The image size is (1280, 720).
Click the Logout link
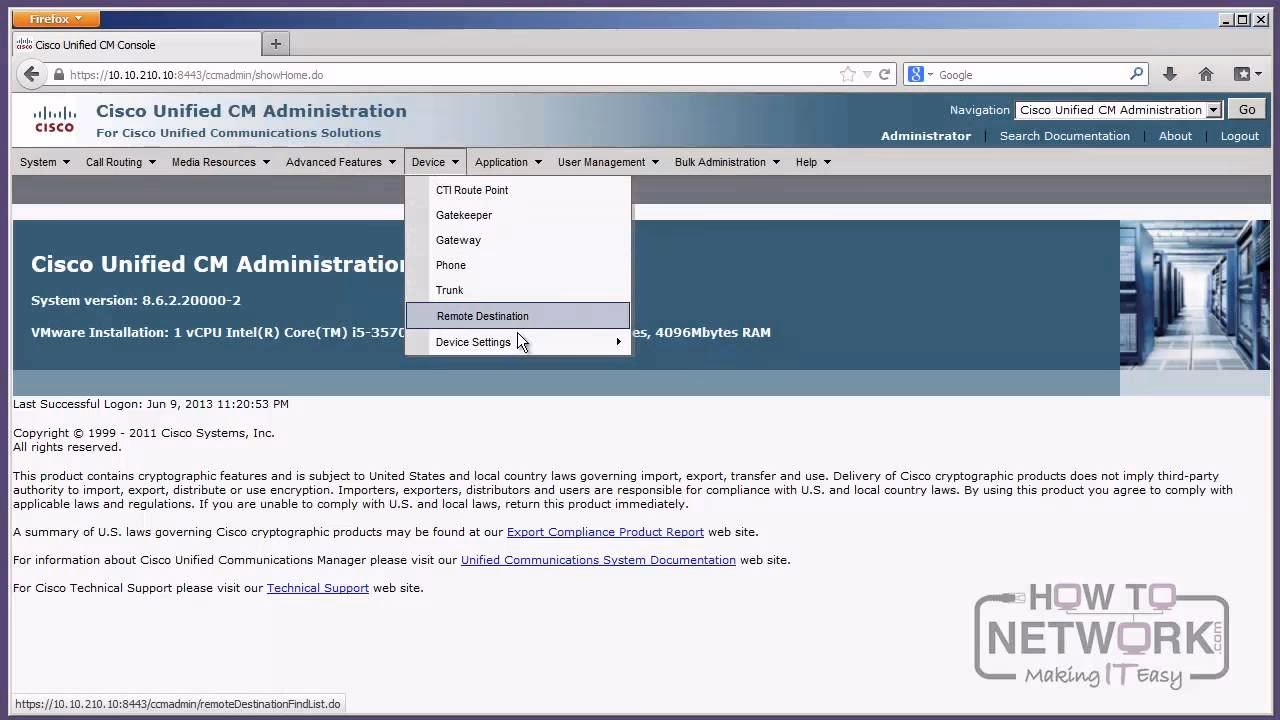pos(1239,136)
